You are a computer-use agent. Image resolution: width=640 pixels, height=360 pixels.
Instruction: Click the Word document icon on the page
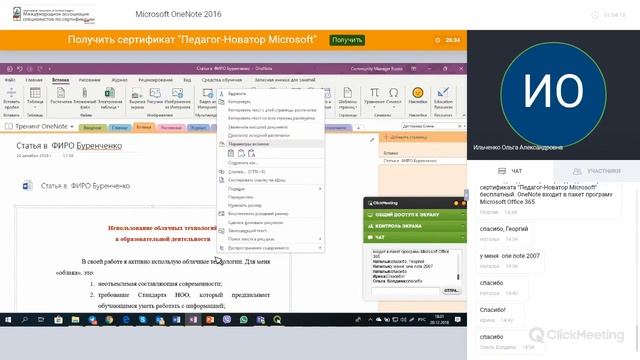tap(27, 186)
